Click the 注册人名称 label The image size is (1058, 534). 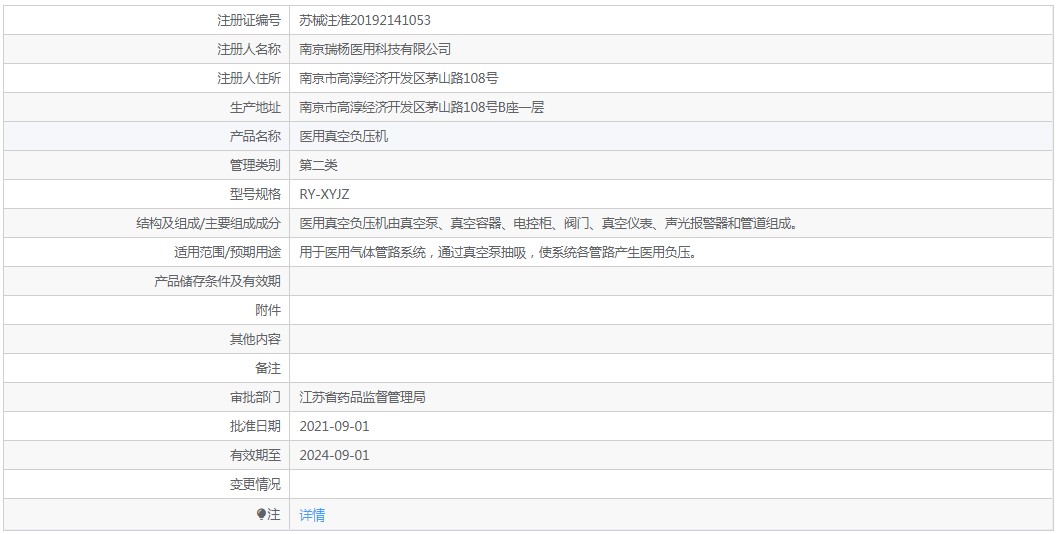(x=249, y=49)
